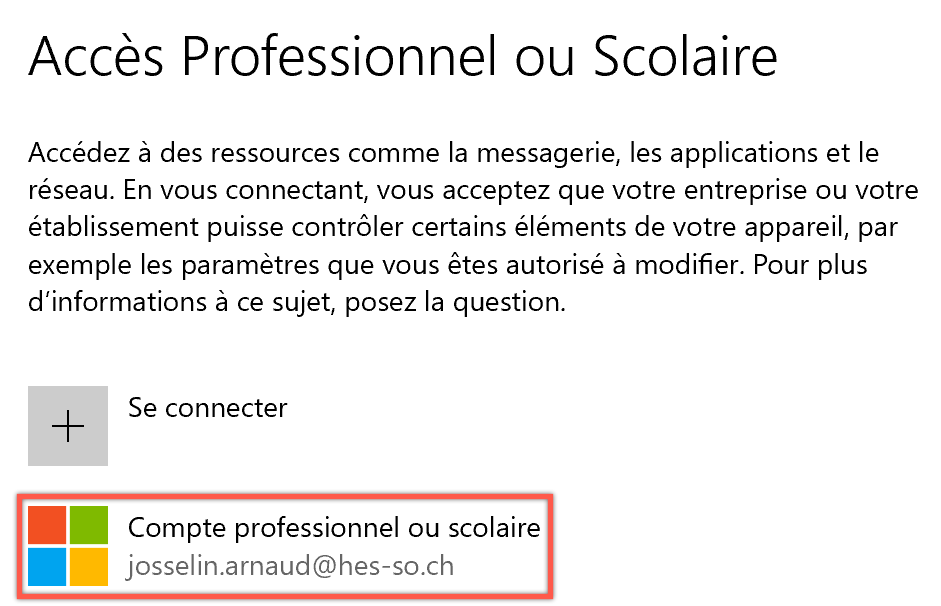Screen dimensions: 941x606
Task: Click the yellow square of Microsoft logo
Action: tap(89, 566)
